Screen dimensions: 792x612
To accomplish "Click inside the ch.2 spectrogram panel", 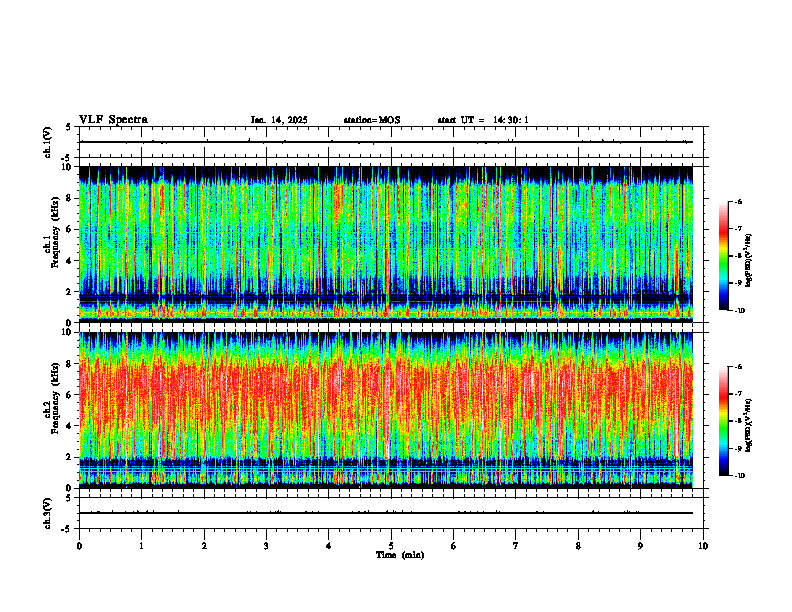I will [x=386, y=410].
